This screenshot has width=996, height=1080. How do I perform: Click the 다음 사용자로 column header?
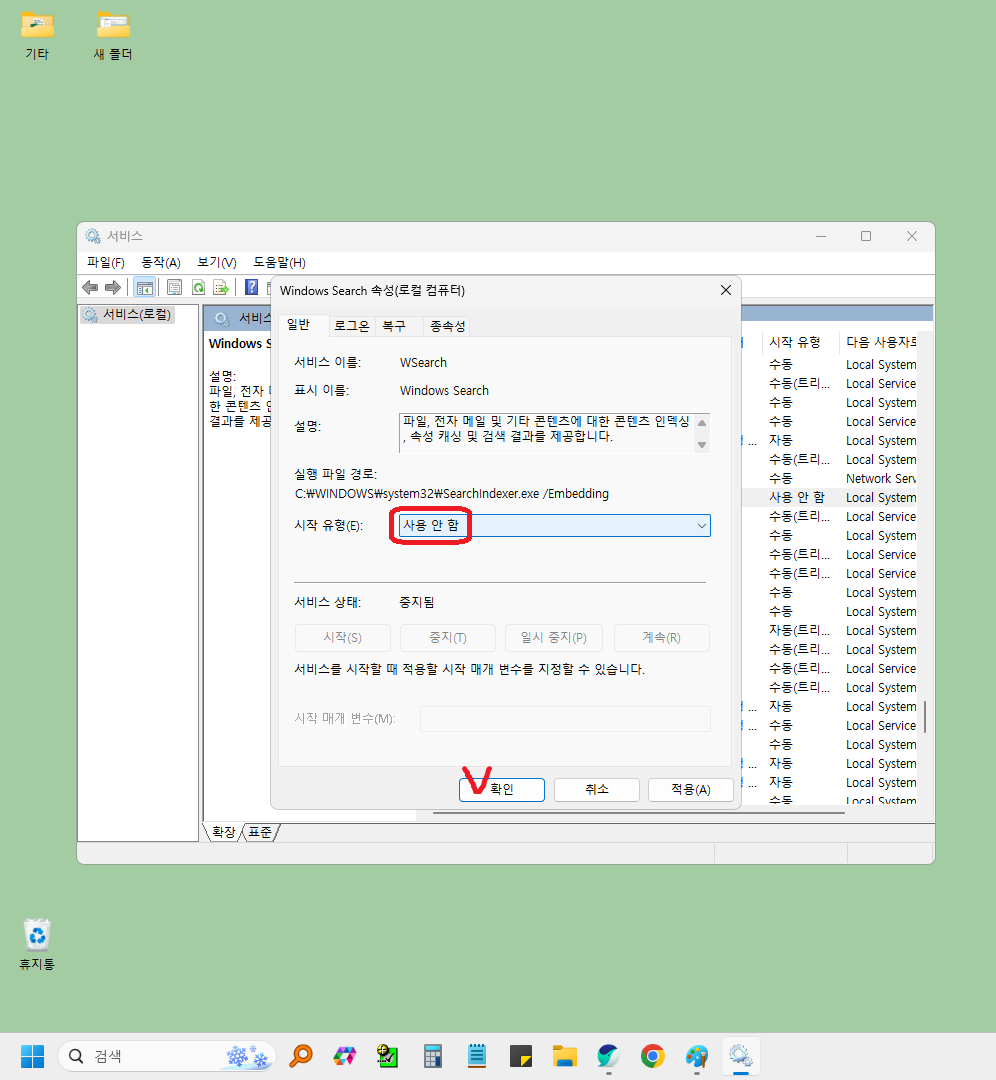coord(880,342)
